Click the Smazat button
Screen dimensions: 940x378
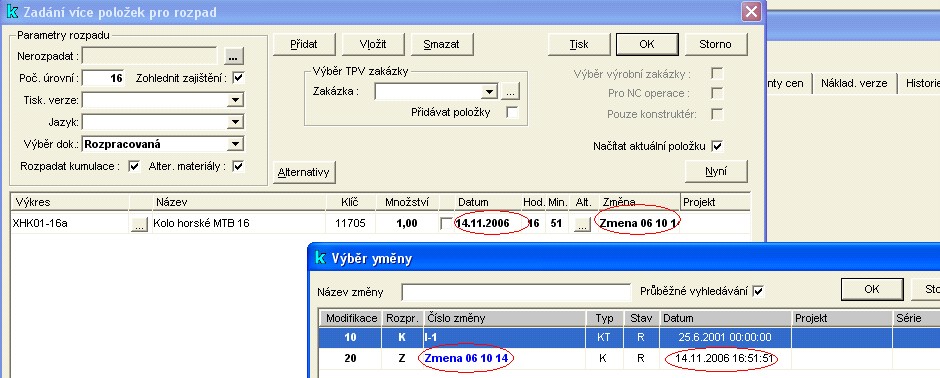pos(442,44)
